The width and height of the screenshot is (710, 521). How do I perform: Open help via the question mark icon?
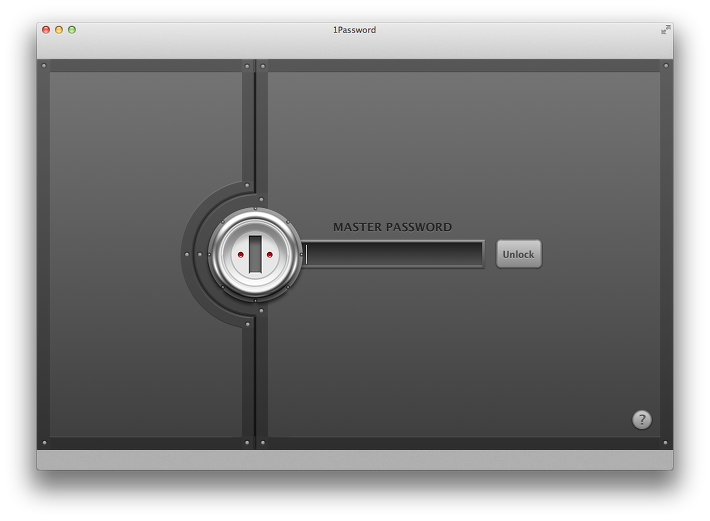click(642, 420)
